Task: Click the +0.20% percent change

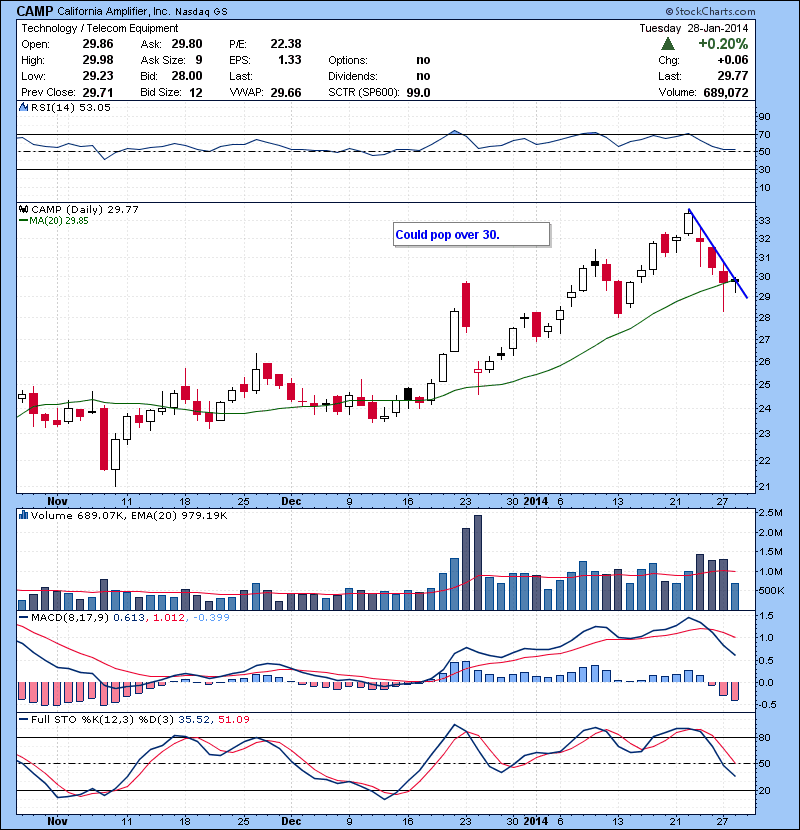Action: click(x=723, y=43)
